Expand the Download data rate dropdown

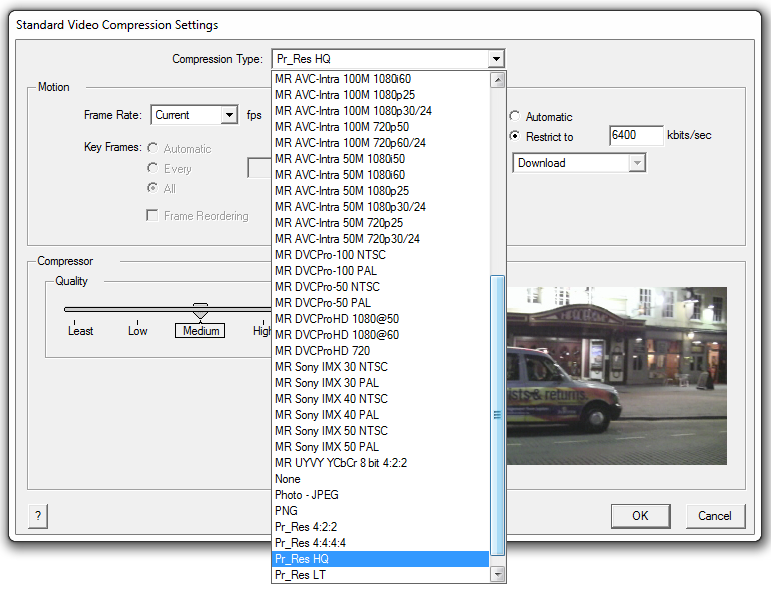tap(636, 163)
